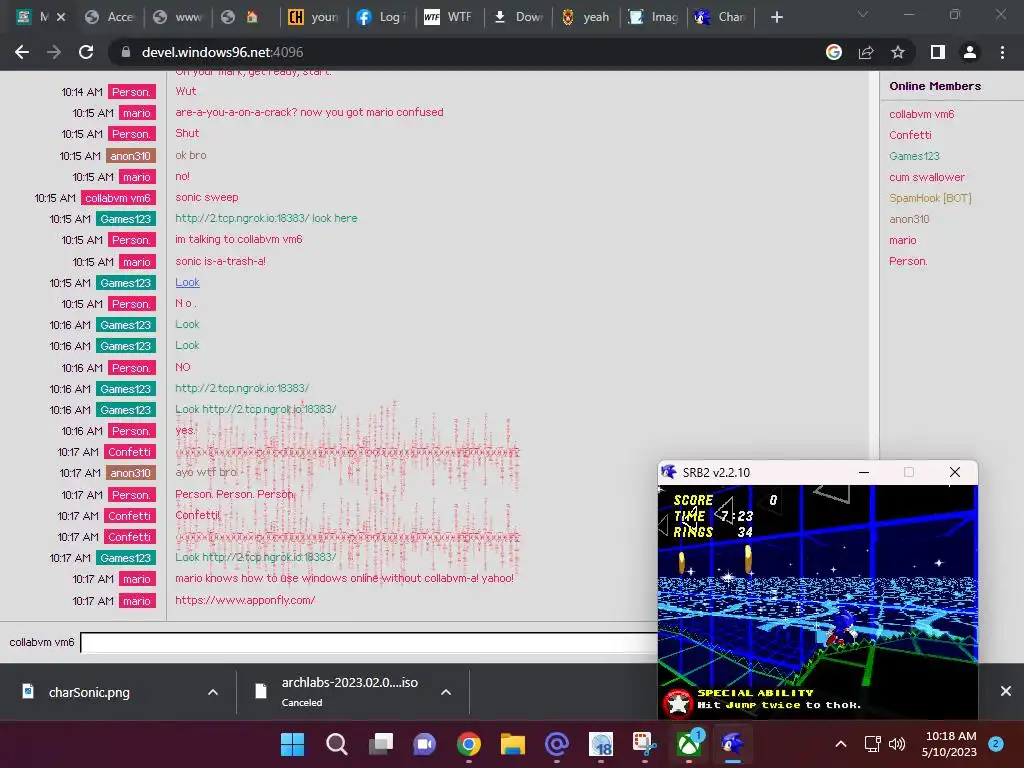Open the volume speaker tray icon
Viewport: 1024px width, 768px height.
(897, 744)
